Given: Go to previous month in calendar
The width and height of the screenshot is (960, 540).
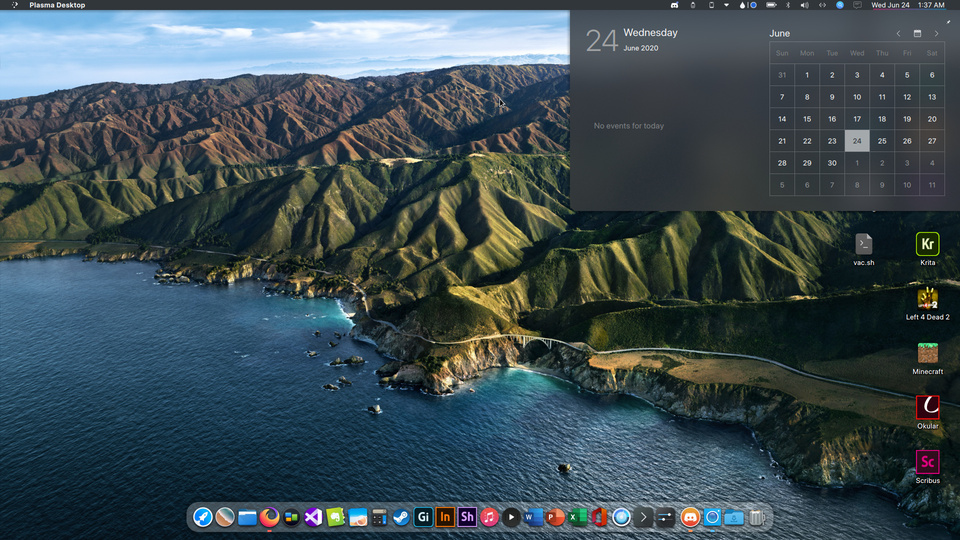Looking at the screenshot, I should click(x=898, y=33).
